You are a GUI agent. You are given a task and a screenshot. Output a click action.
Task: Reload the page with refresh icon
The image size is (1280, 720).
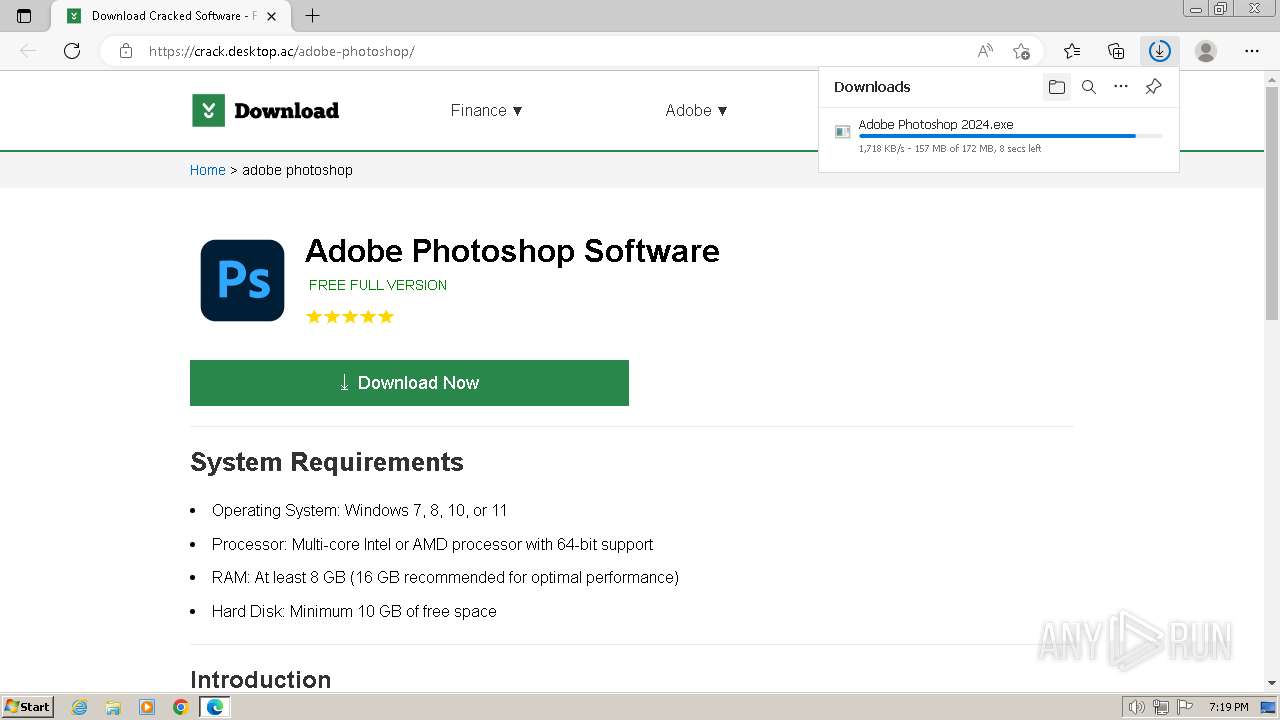point(72,51)
